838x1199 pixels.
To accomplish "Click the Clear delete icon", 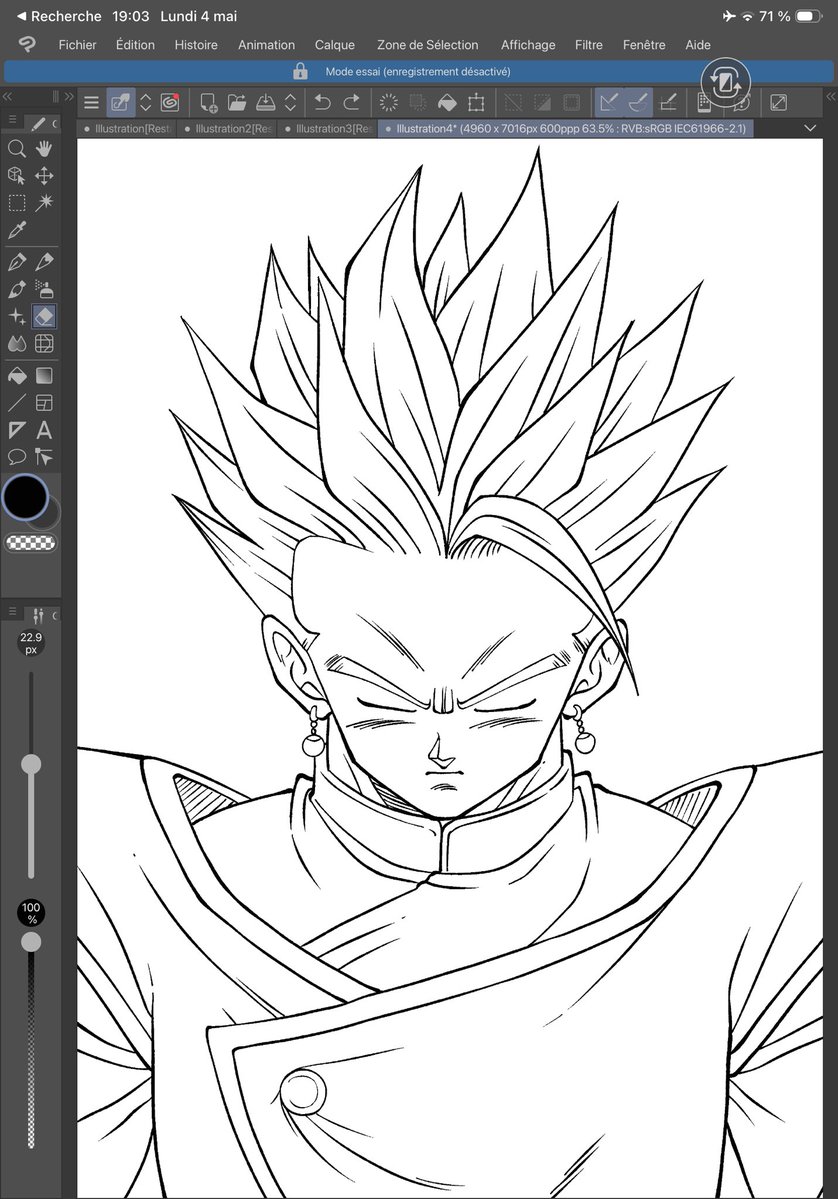I will click(x=388, y=102).
